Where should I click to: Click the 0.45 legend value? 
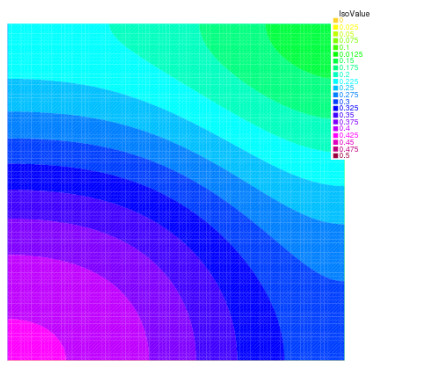pos(347,142)
